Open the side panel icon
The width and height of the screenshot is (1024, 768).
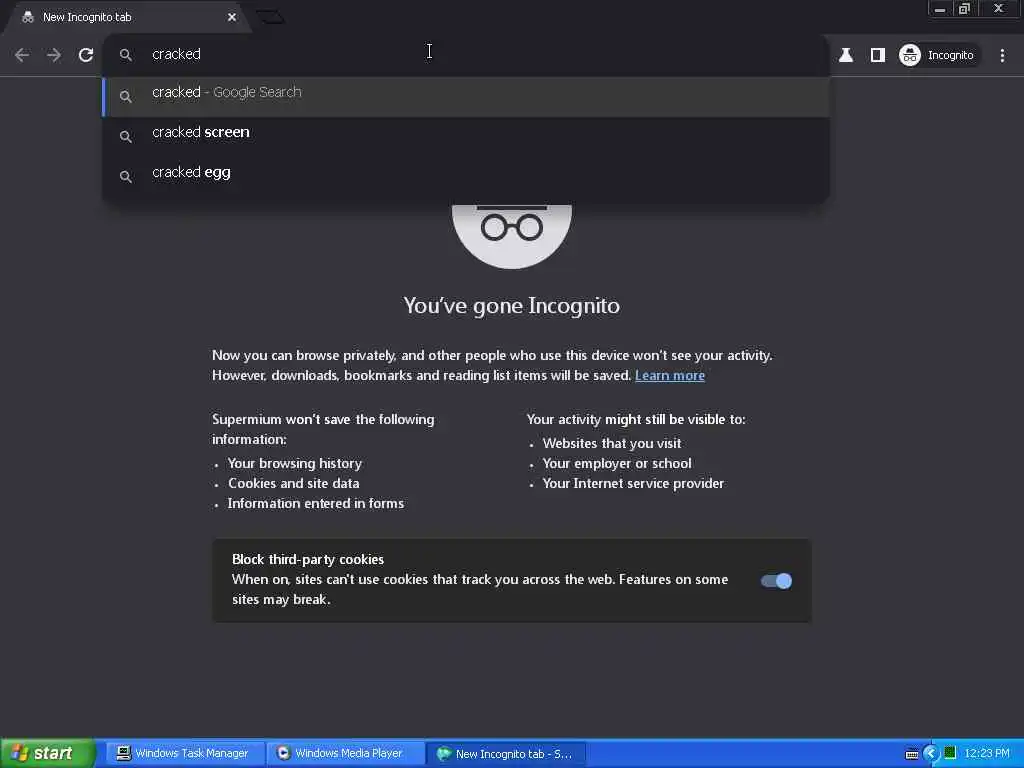pyautogui.click(x=878, y=55)
